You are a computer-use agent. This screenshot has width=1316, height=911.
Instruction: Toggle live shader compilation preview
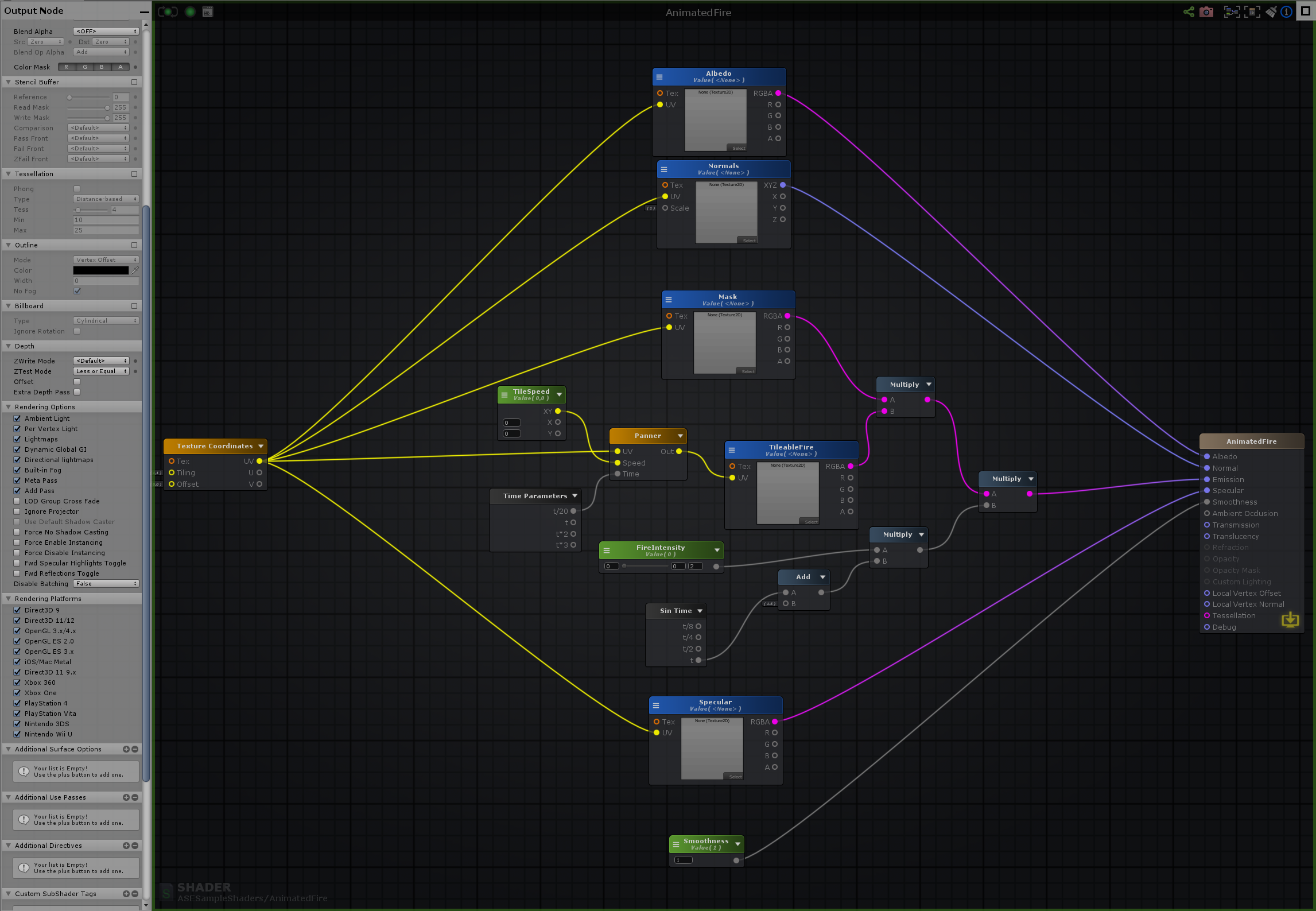click(x=168, y=11)
